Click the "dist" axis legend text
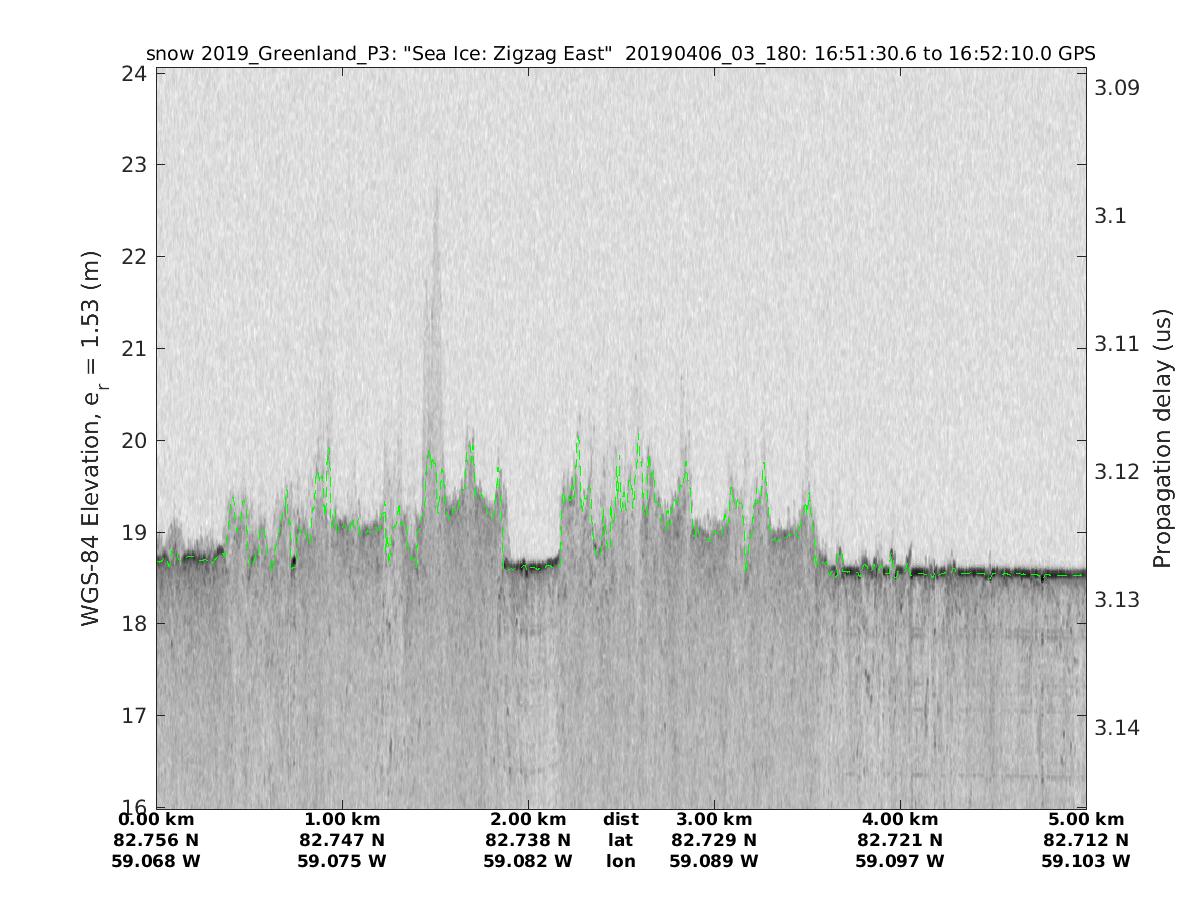Viewport: 1200px width, 900px height. tap(620, 819)
